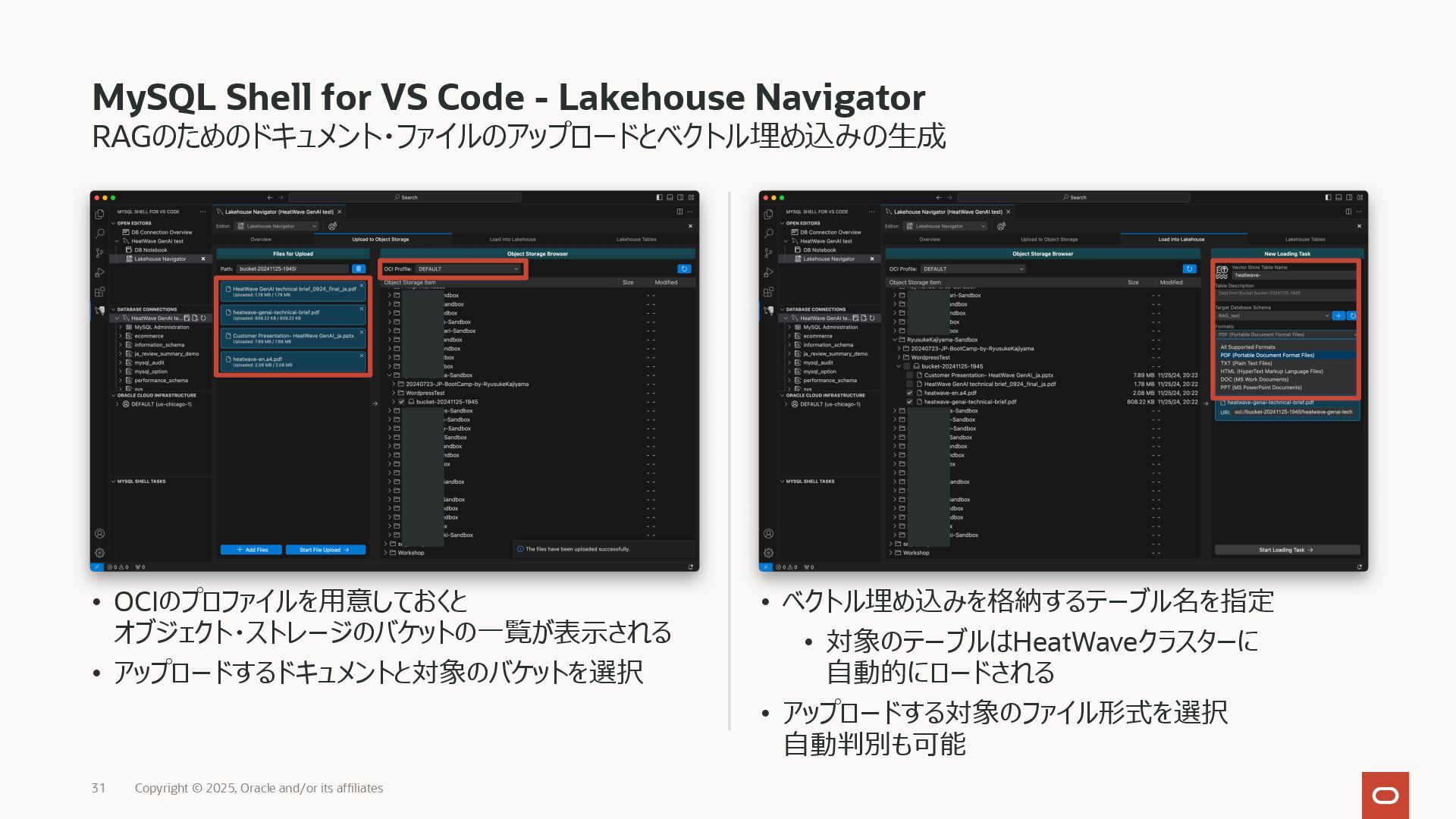Click Search bar in left window title bar
Viewport: 1456px width, 819px height.
(406, 197)
